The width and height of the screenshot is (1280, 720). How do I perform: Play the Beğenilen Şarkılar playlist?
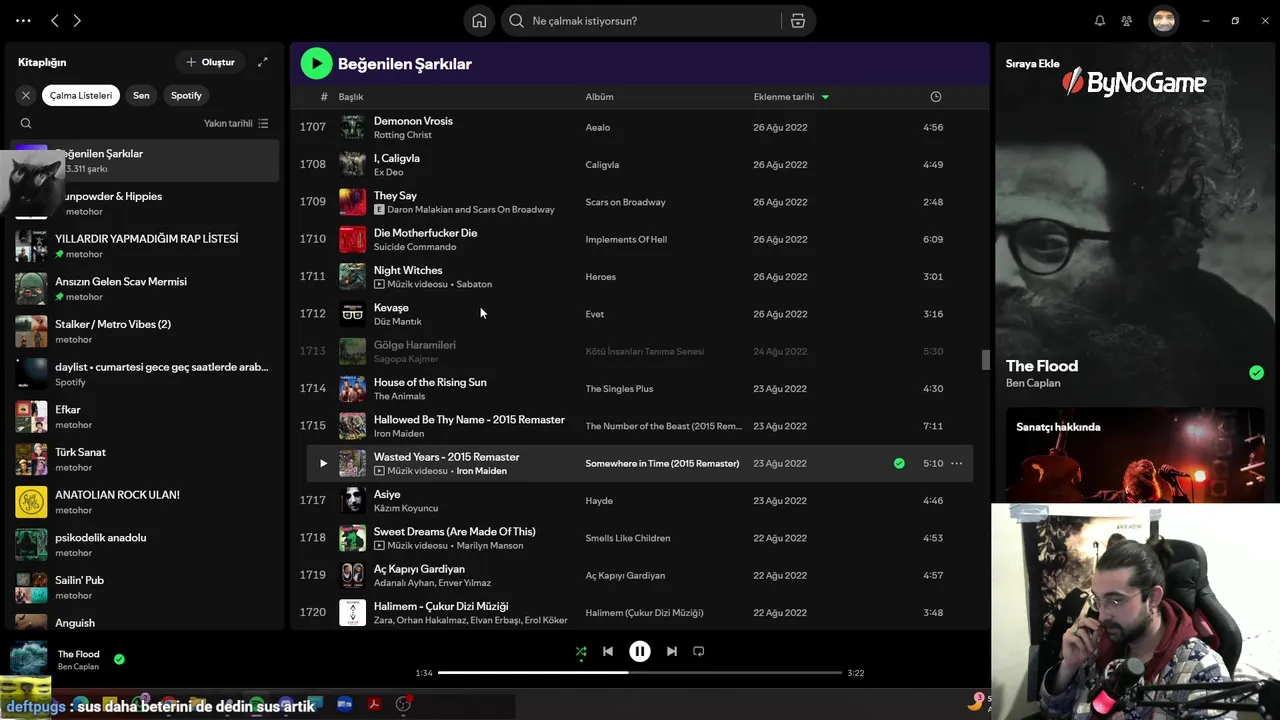tap(316, 63)
